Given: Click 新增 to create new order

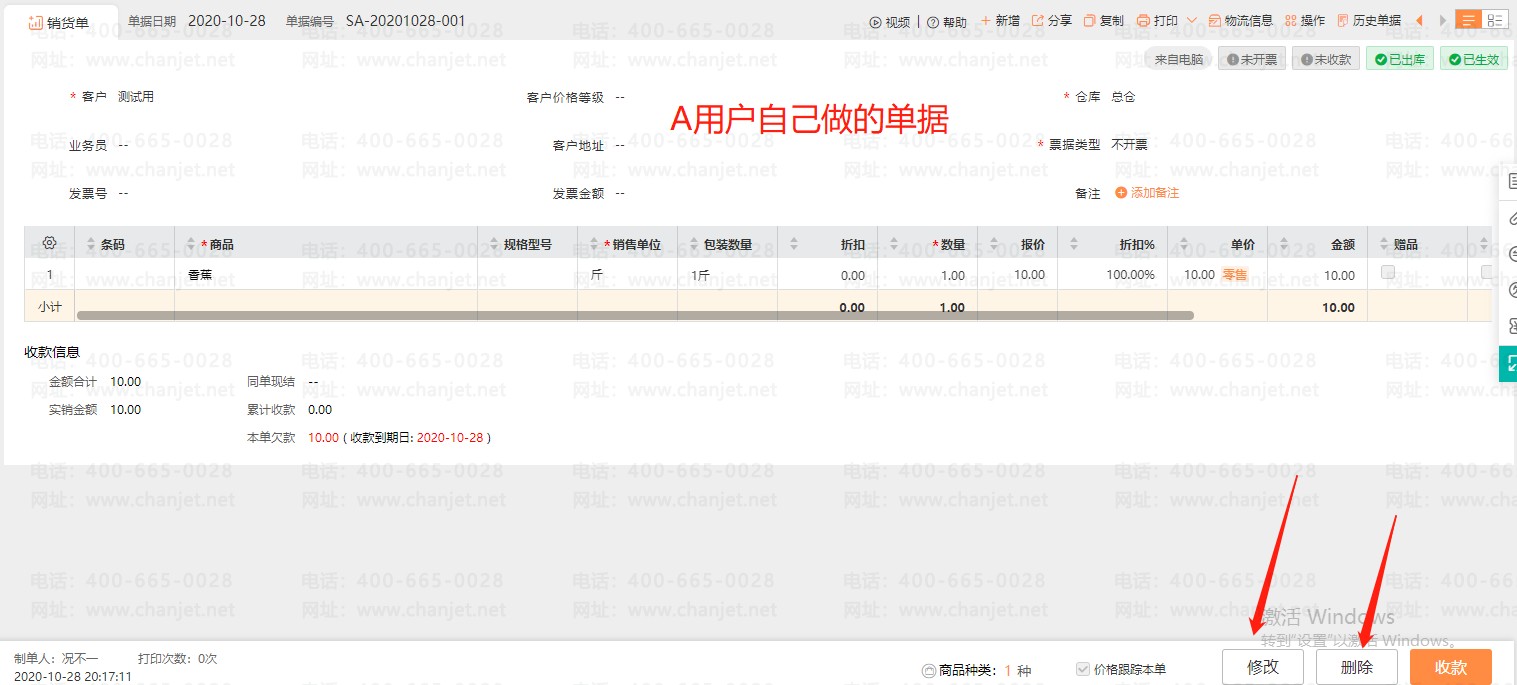Looking at the screenshot, I should click(x=1000, y=21).
